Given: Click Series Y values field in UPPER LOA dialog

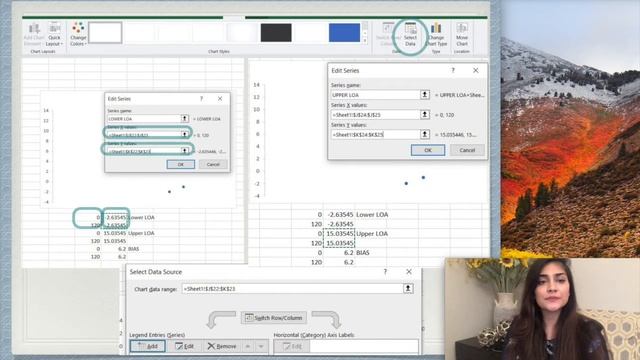Looking at the screenshot, I should 376,134.
